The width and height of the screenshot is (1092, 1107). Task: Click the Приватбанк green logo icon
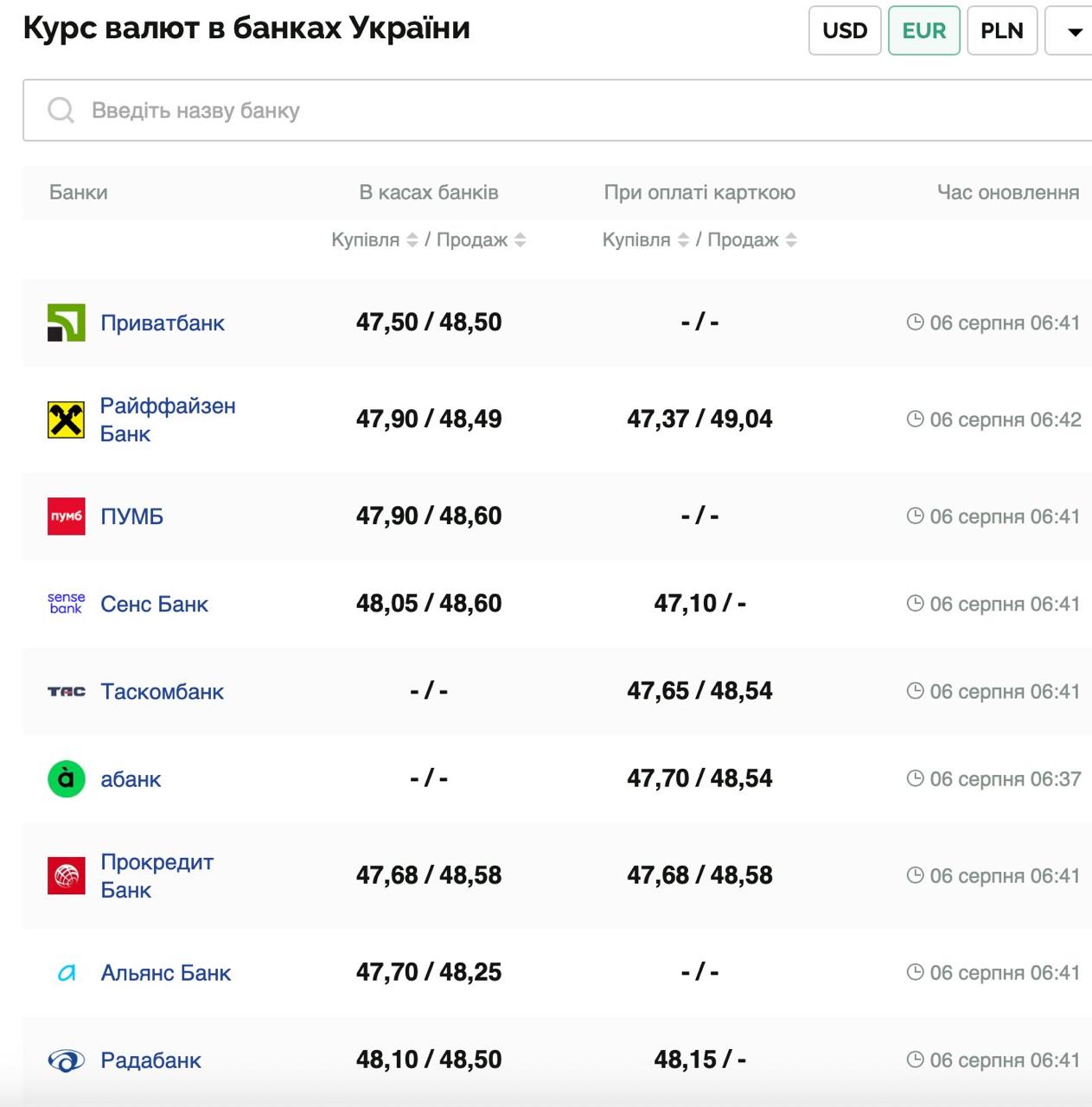pyautogui.click(x=65, y=322)
